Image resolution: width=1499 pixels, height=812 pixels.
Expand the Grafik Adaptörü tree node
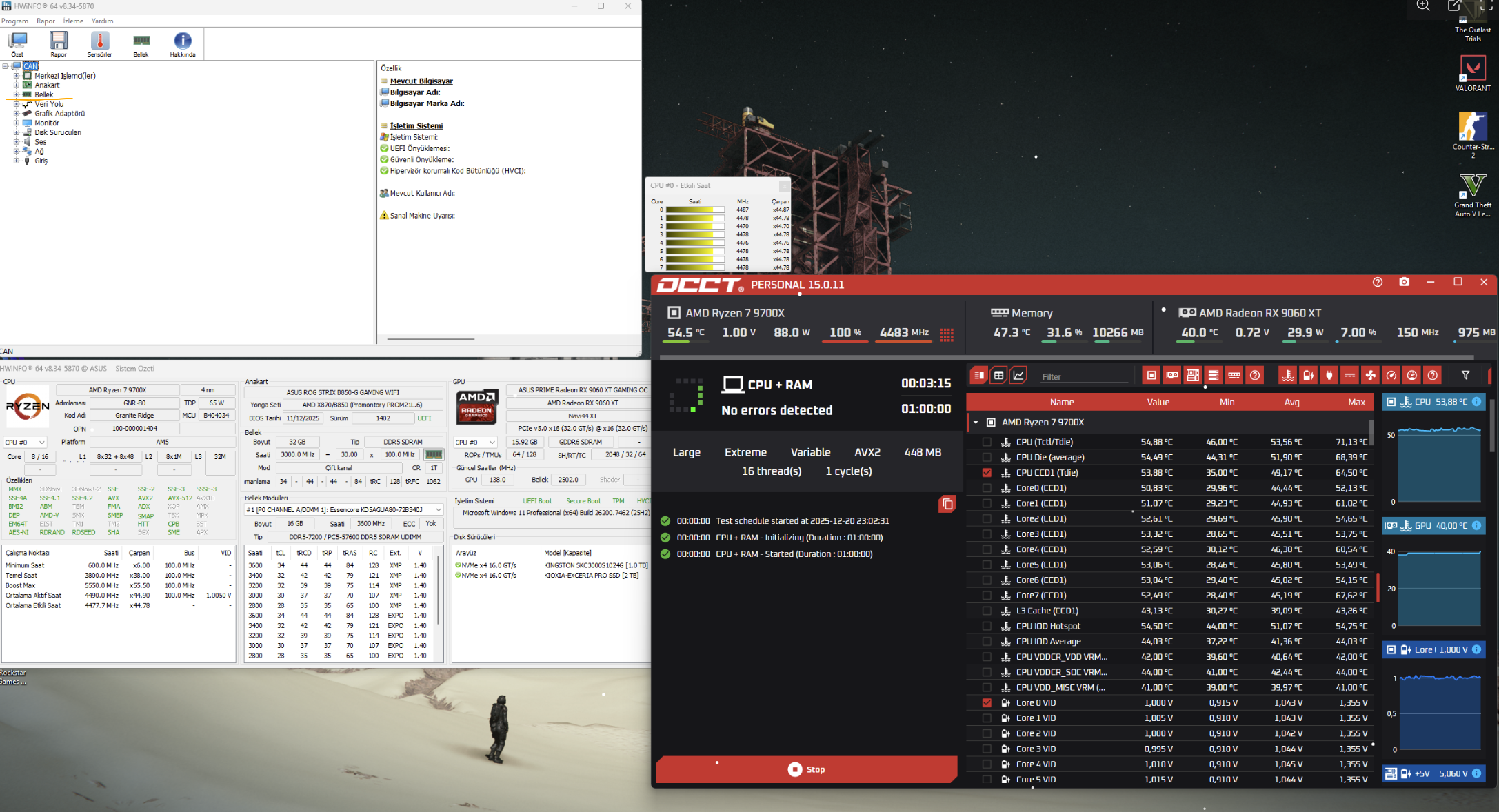click(16, 114)
